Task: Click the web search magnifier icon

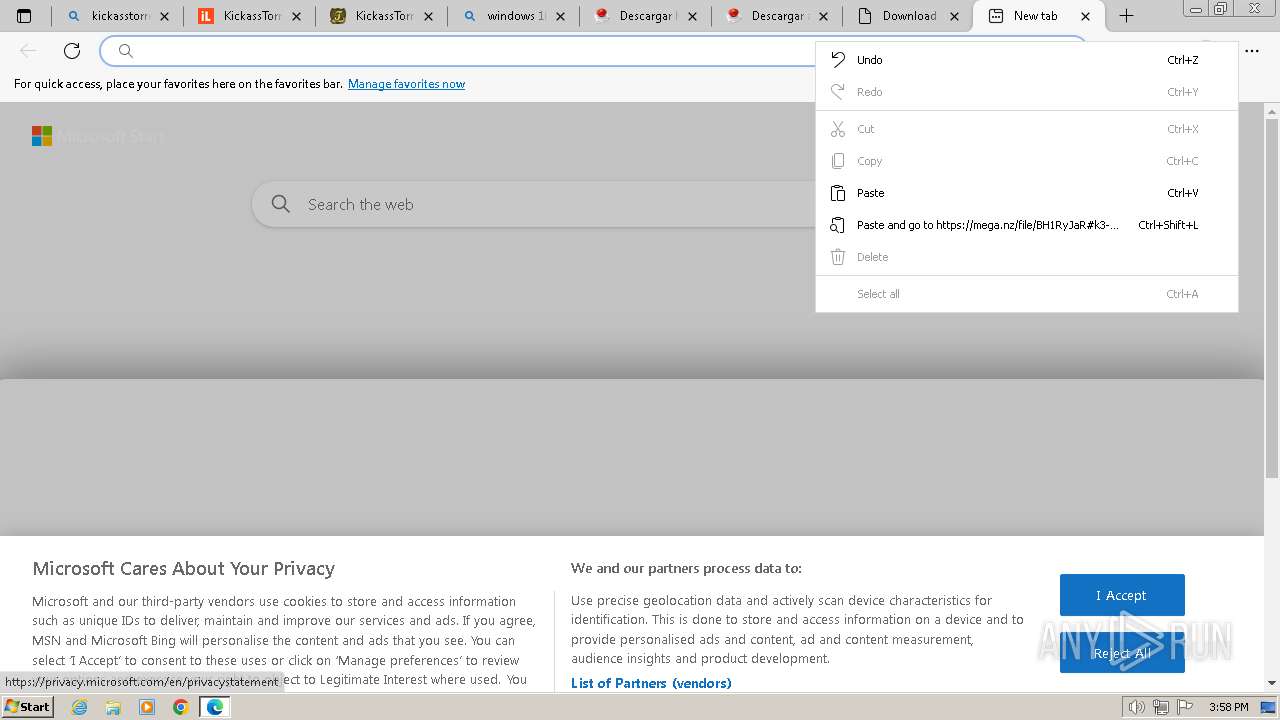Action: [281, 204]
